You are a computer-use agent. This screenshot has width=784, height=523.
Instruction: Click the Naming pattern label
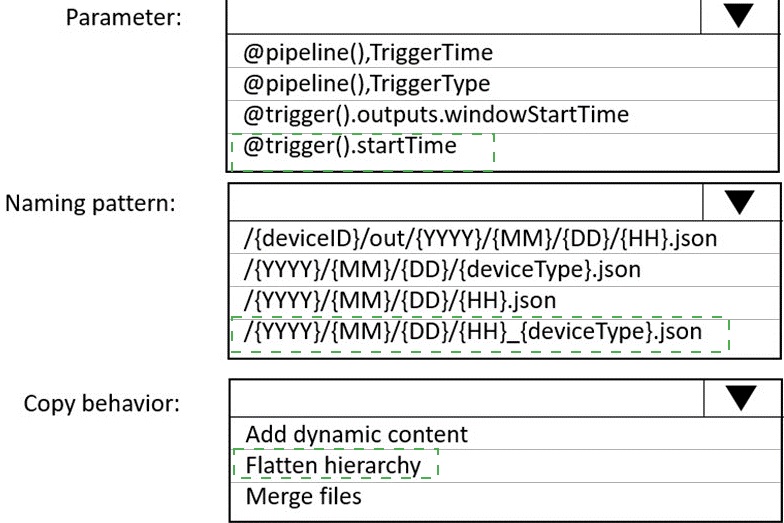click(93, 204)
